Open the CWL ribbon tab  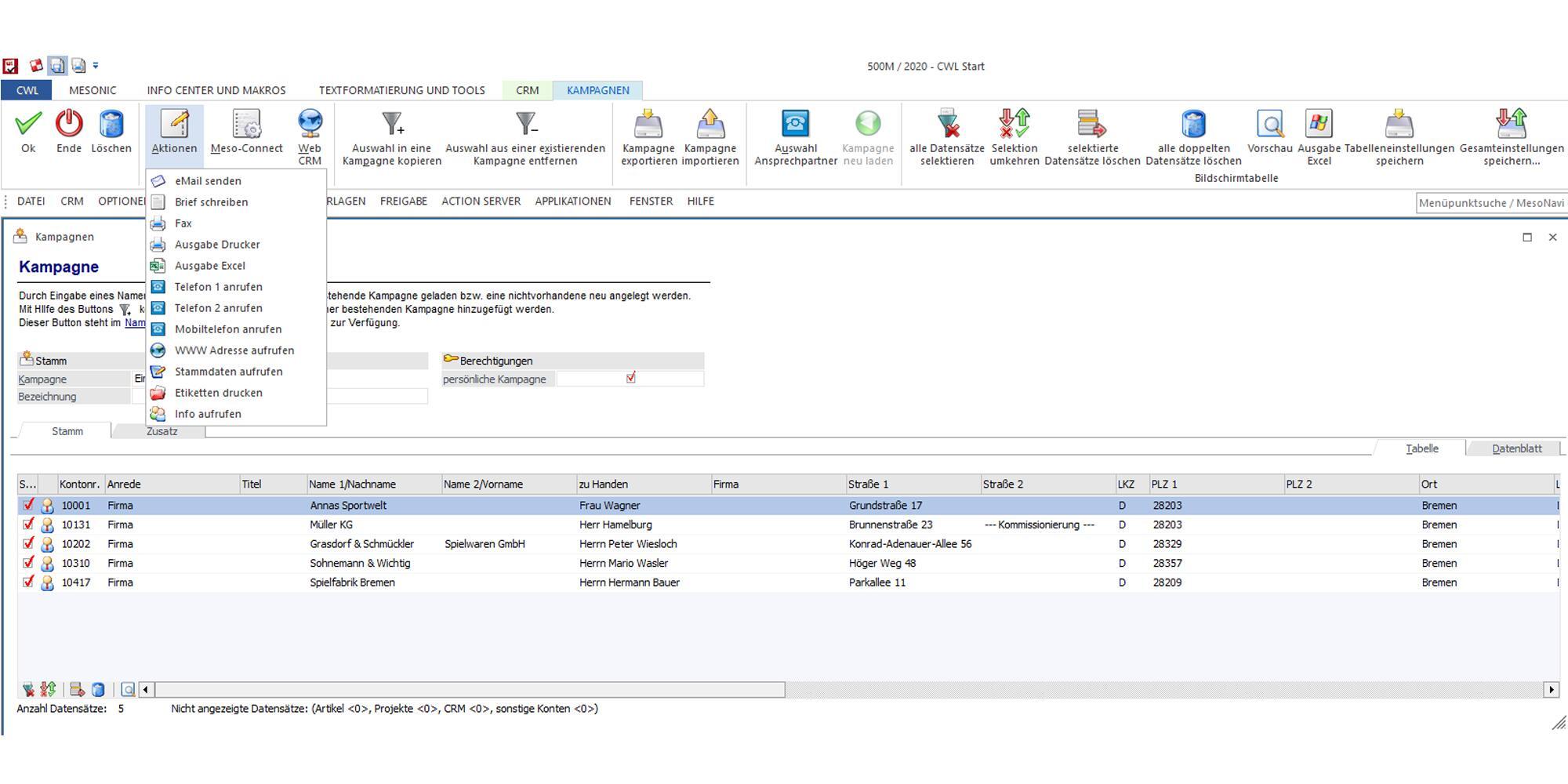point(27,90)
